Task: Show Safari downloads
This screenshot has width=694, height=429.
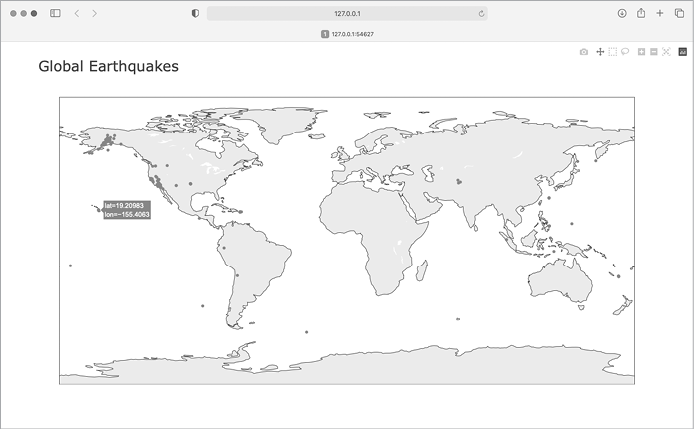Action: click(x=622, y=13)
